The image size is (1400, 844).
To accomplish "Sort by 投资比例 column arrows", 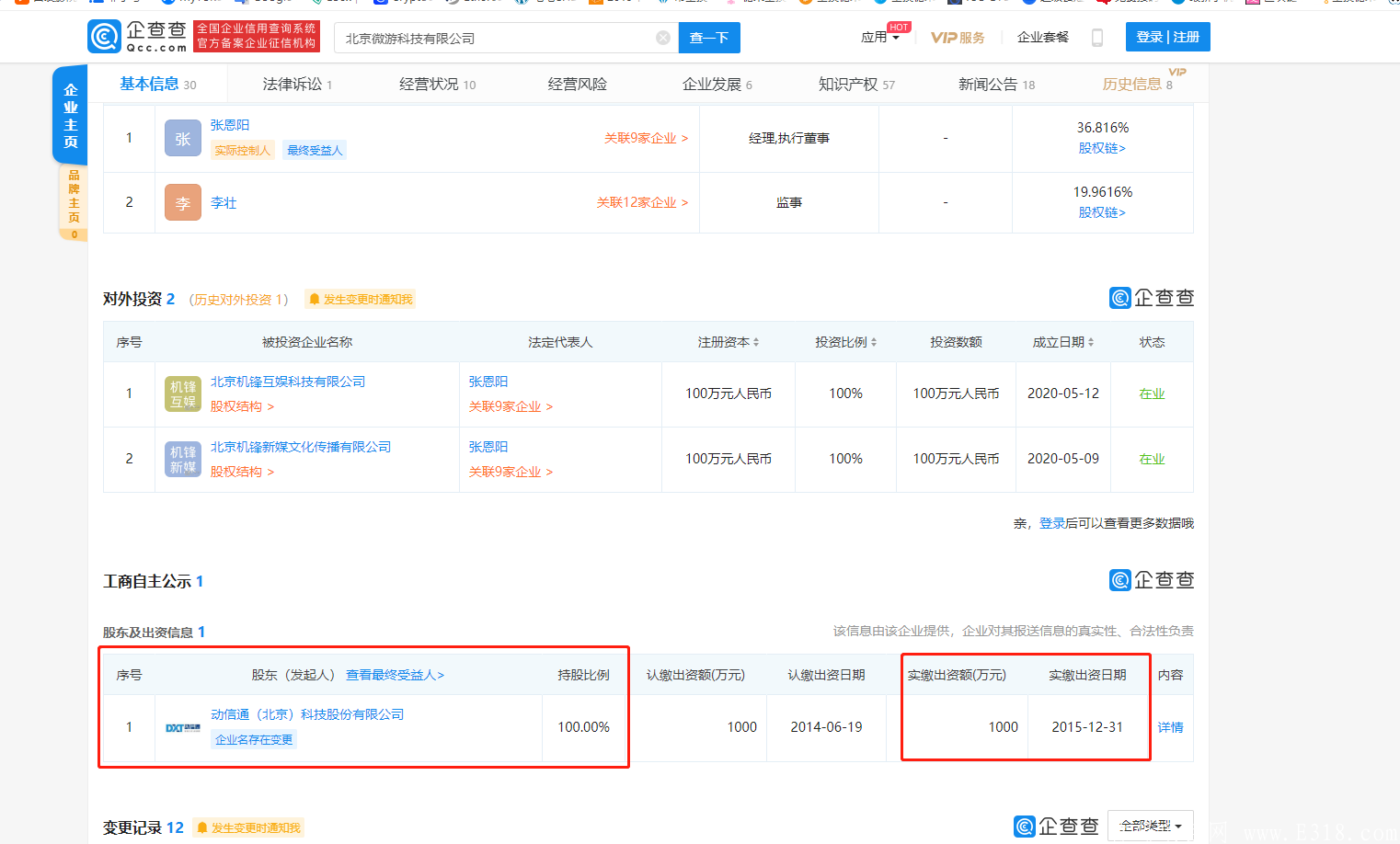I will [x=874, y=342].
